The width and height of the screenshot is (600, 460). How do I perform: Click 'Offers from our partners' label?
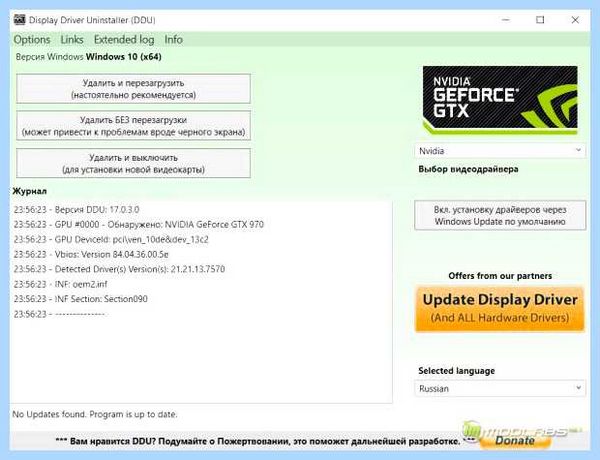(500, 276)
